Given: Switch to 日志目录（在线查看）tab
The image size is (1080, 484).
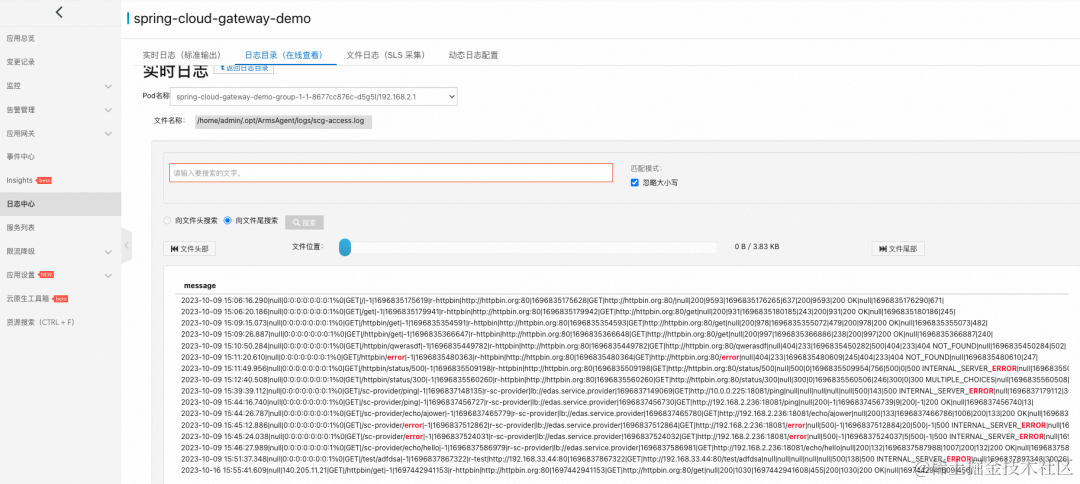Looking at the screenshot, I should (x=284, y=55).
